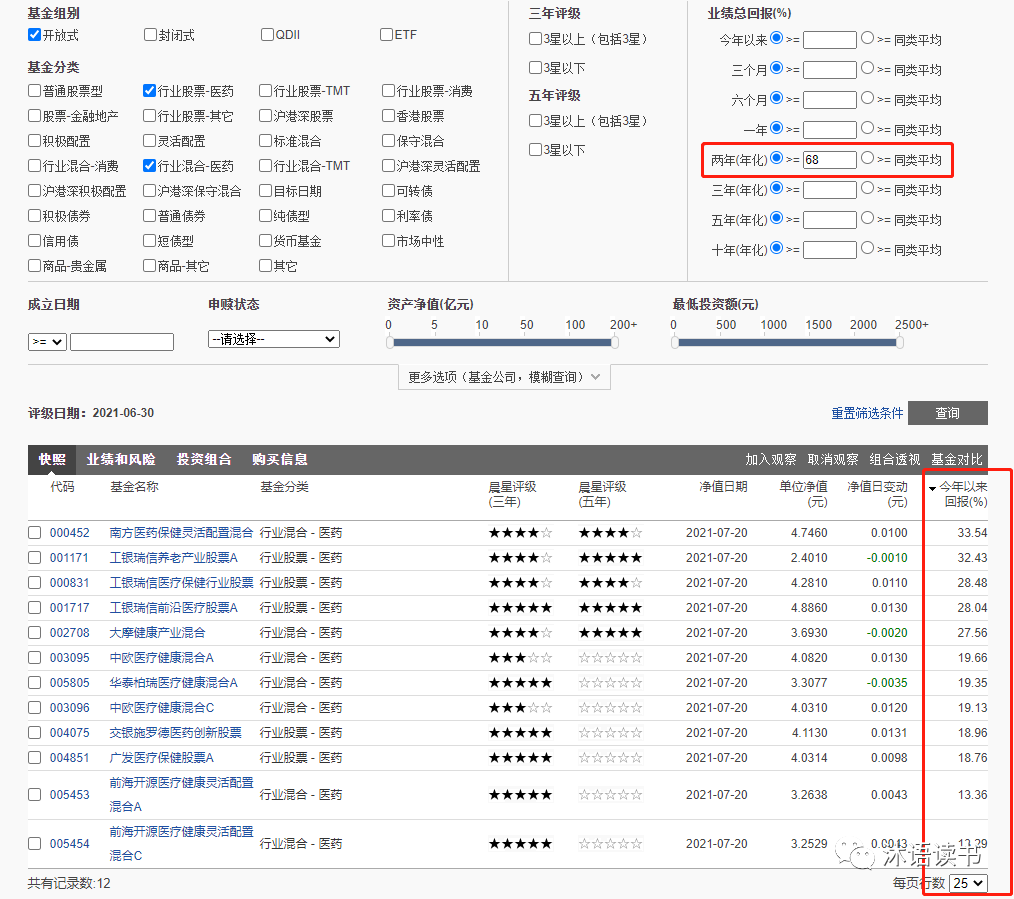Switch to the 业绩和风险 tab
This screenshot has height=899, width=1014.
pos(121,460)
